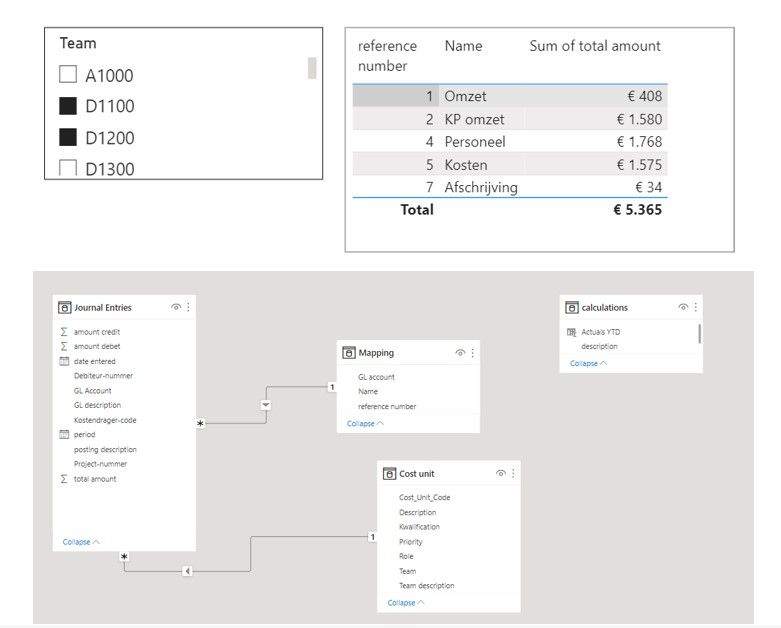Select the KP omzet row
The width and height of the screenshot is (781, 628).
(x=510, y=119)
